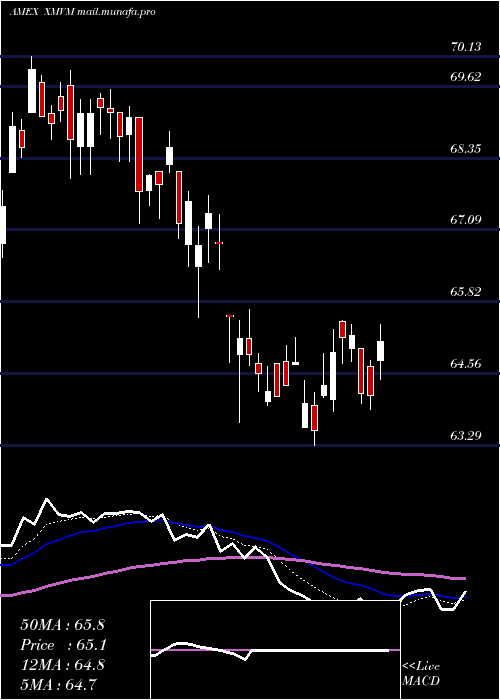Click the <<Live MACD label
Screen dimensions: 500x700
click(421, 673)
